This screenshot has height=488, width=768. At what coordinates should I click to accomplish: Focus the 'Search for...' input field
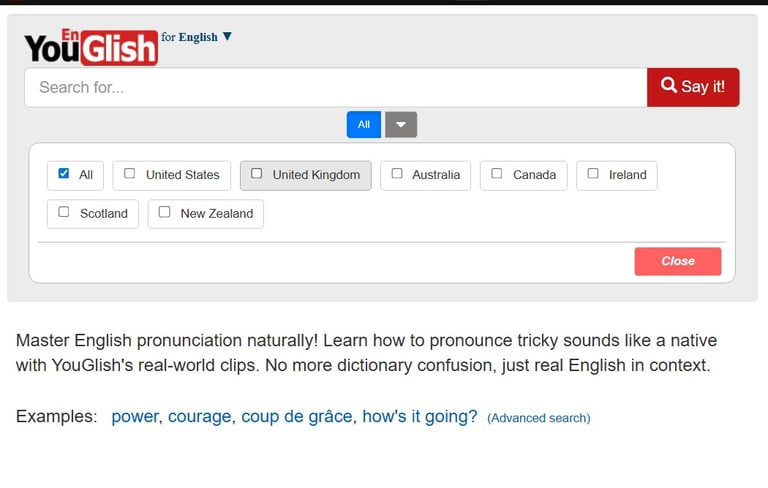point(336,87)
